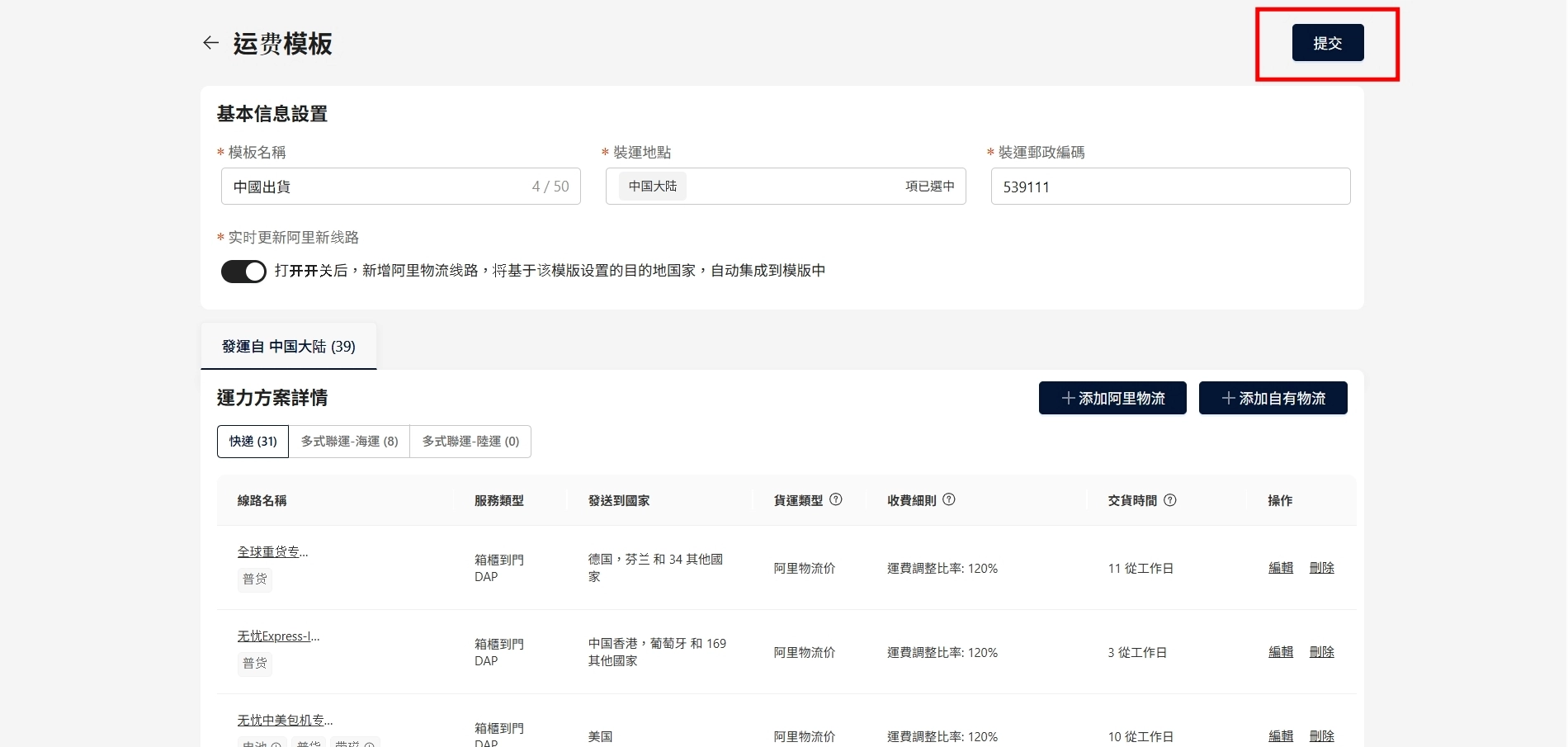Viewport: 1568px width, 747px height.
Task: Click the 運力方案詳情 heading
Action: pos(272,398)
